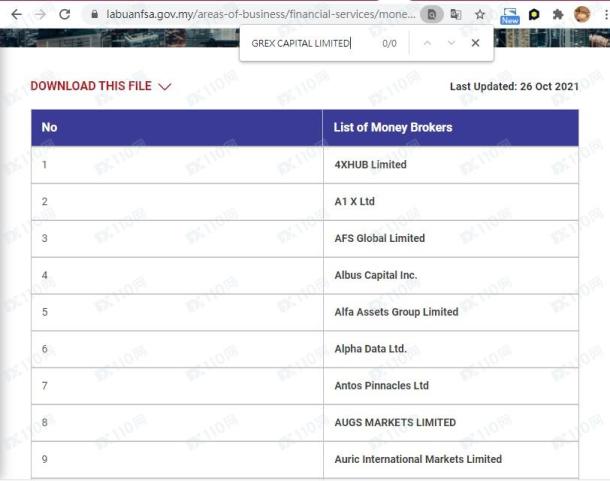The image size is (610, 481).
Task: Close the find-in-page bar
Action: coord(475,43)
